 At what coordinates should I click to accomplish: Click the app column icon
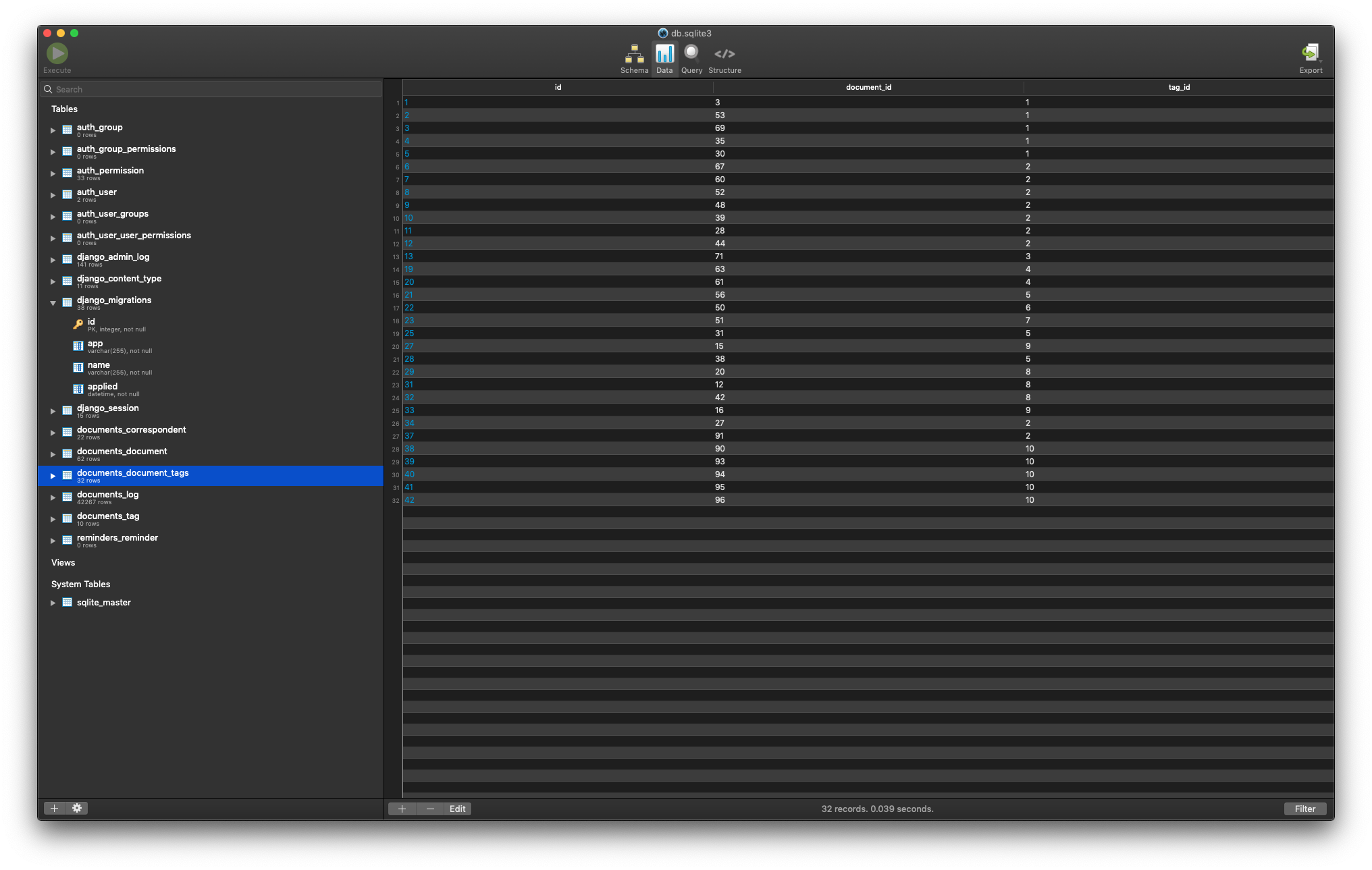pos(78,346)
